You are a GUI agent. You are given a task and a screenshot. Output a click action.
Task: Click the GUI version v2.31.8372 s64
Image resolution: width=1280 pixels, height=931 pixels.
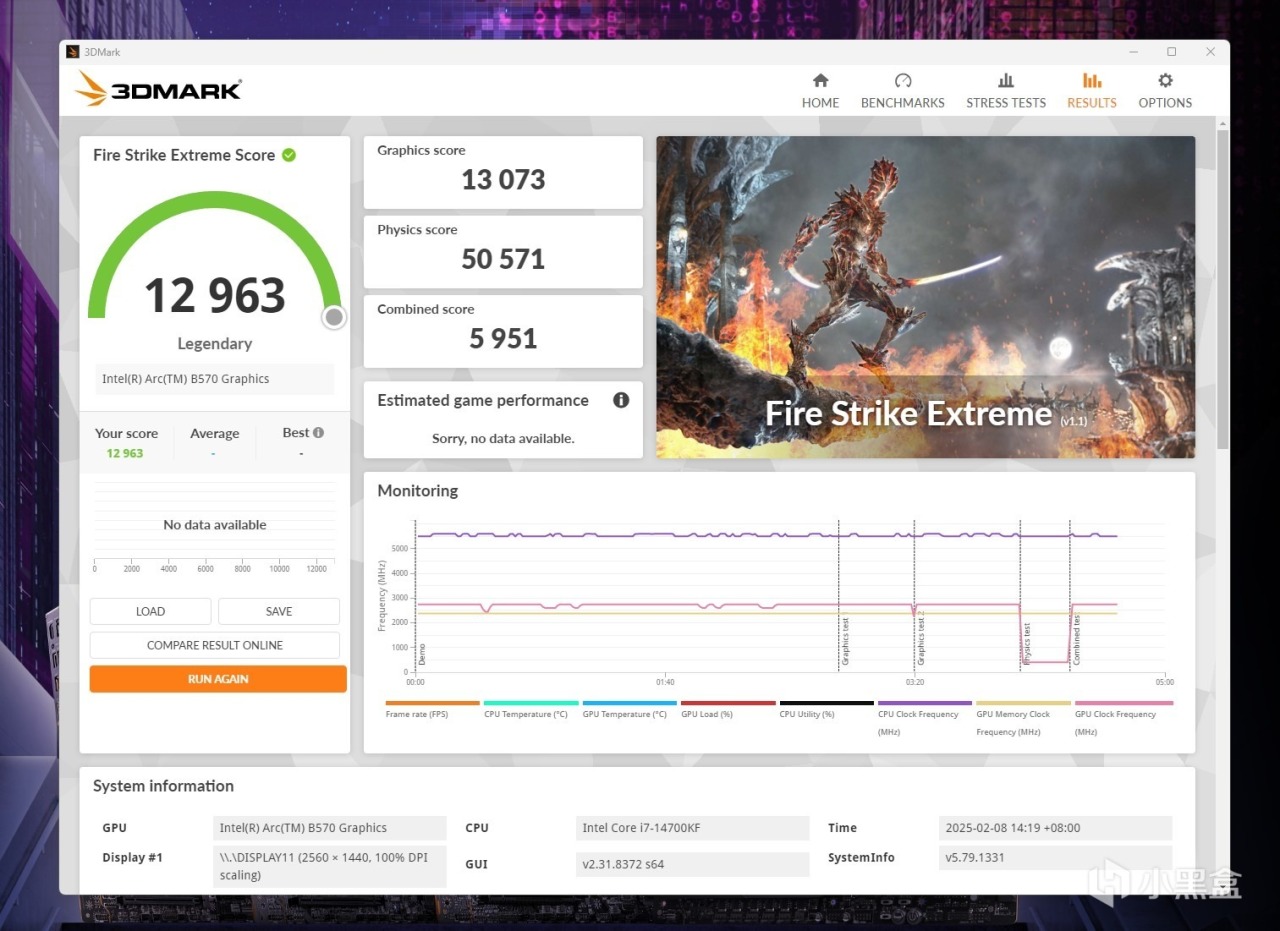tap(693, 864)
